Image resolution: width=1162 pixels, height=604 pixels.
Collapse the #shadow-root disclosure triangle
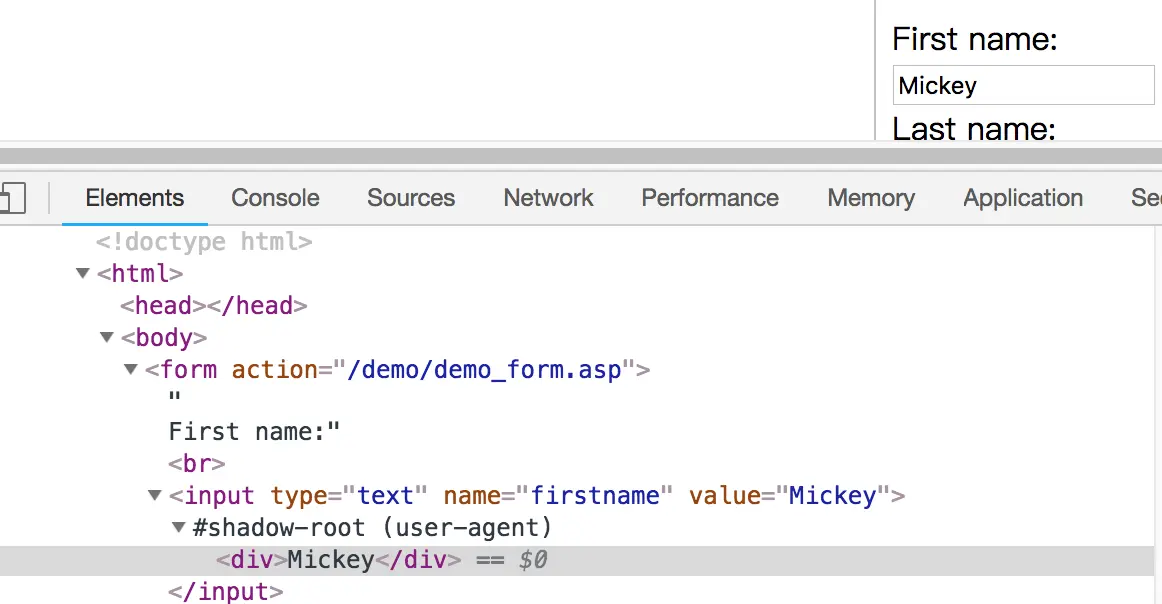coord(179,528)
